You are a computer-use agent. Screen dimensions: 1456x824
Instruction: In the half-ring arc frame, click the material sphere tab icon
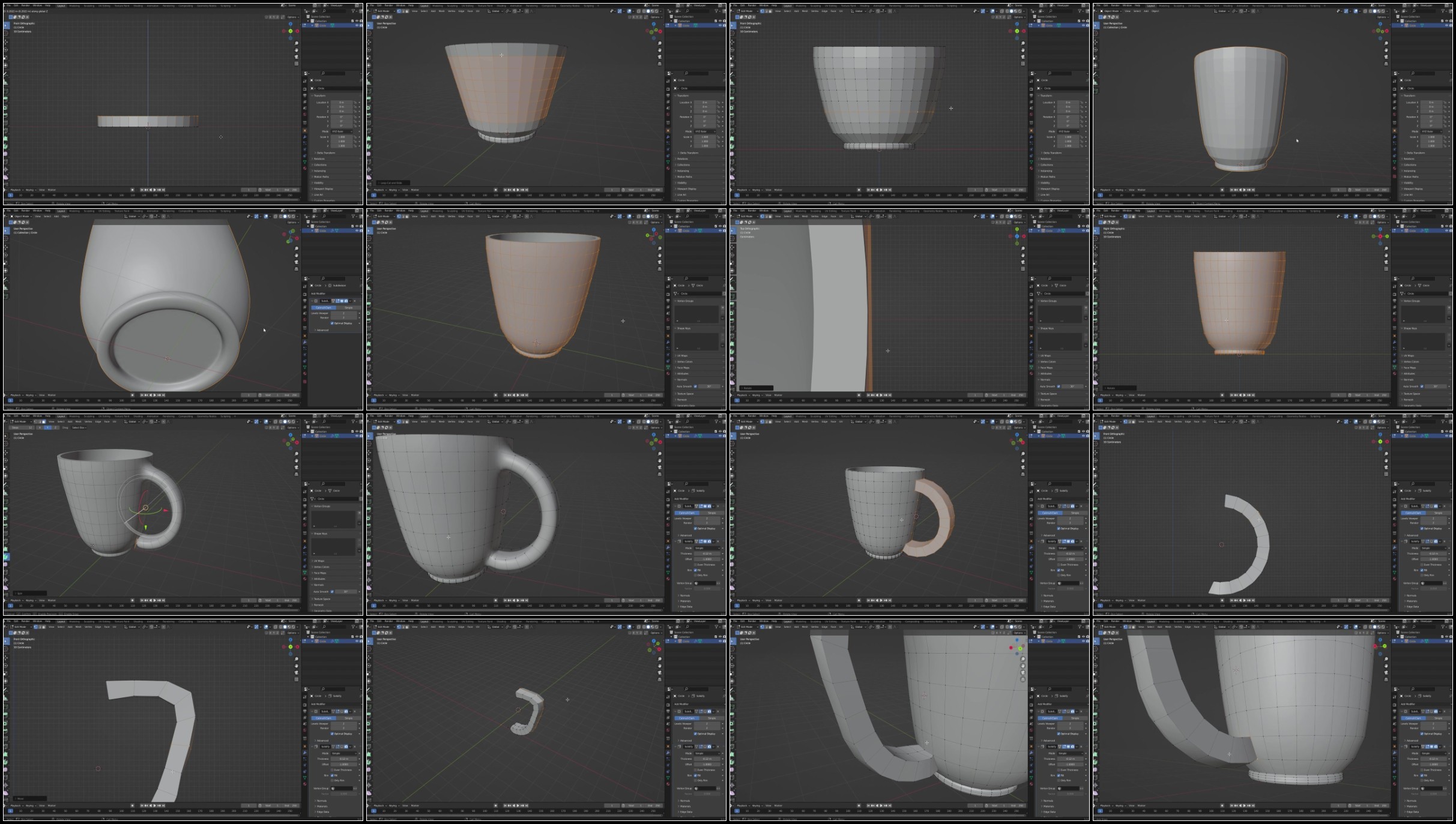click(1395, 579)
